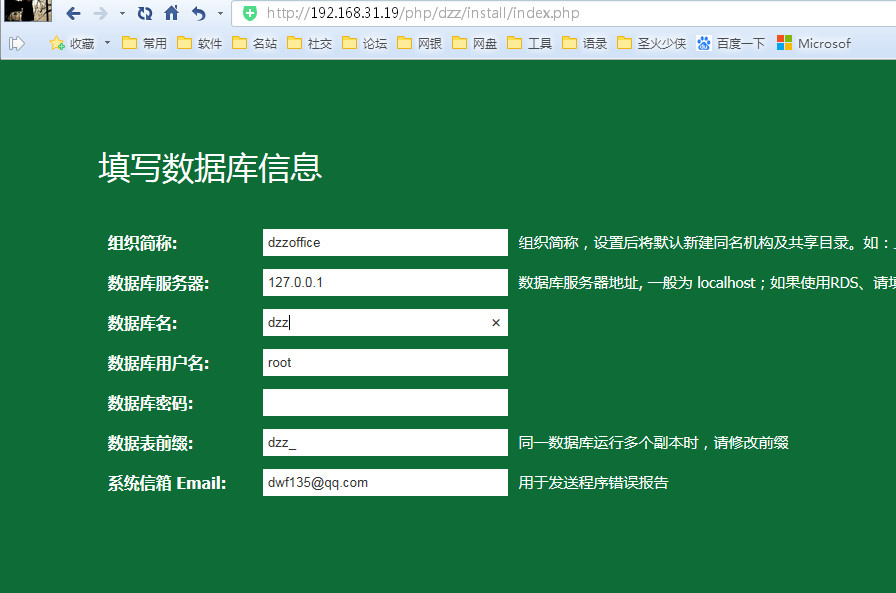Open the 收藏 favorites star
The width and height of the screenshot is (896, 593).
(57, 43)
